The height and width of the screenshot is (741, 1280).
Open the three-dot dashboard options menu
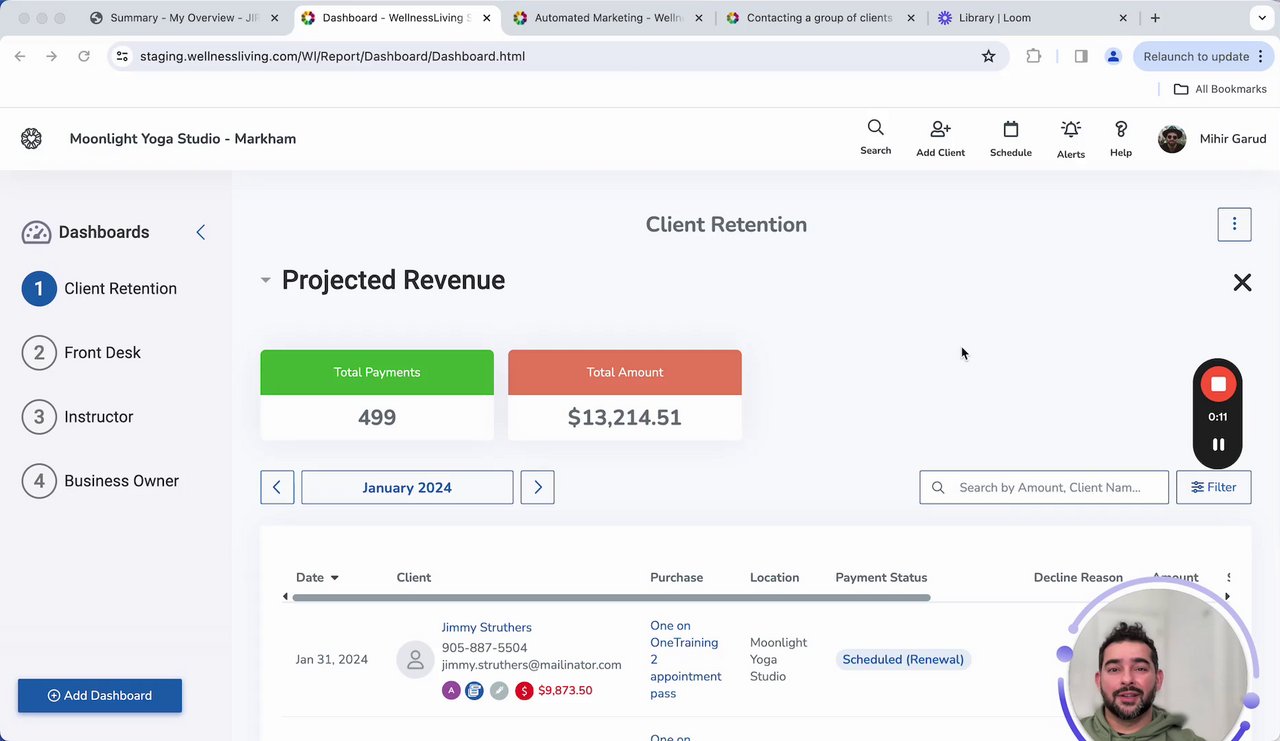coord(1234,224)
